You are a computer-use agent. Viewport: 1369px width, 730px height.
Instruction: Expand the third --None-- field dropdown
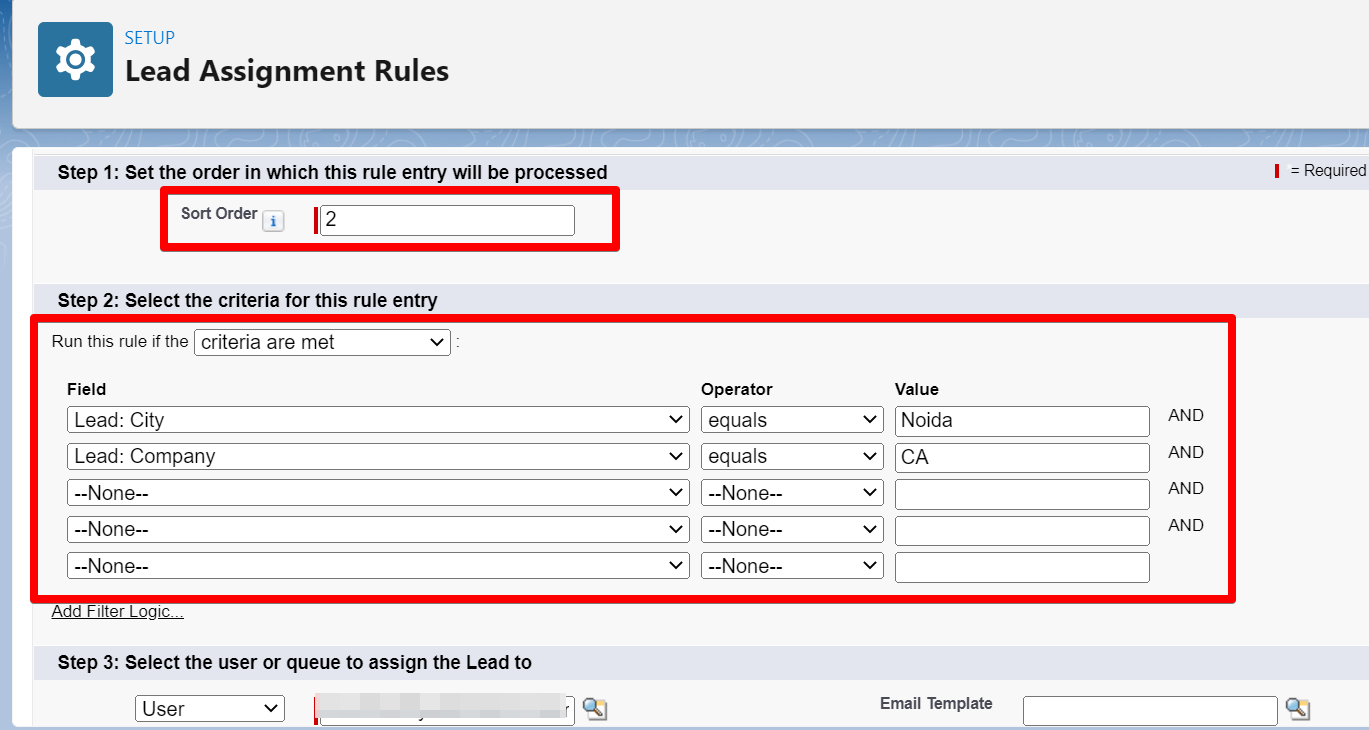377,492
